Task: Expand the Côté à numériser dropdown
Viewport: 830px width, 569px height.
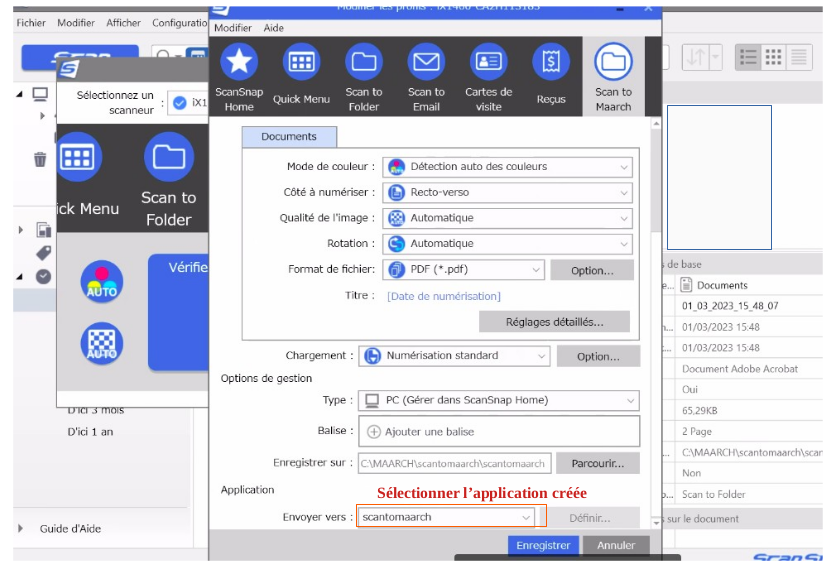Action: [x=508, y=192]
